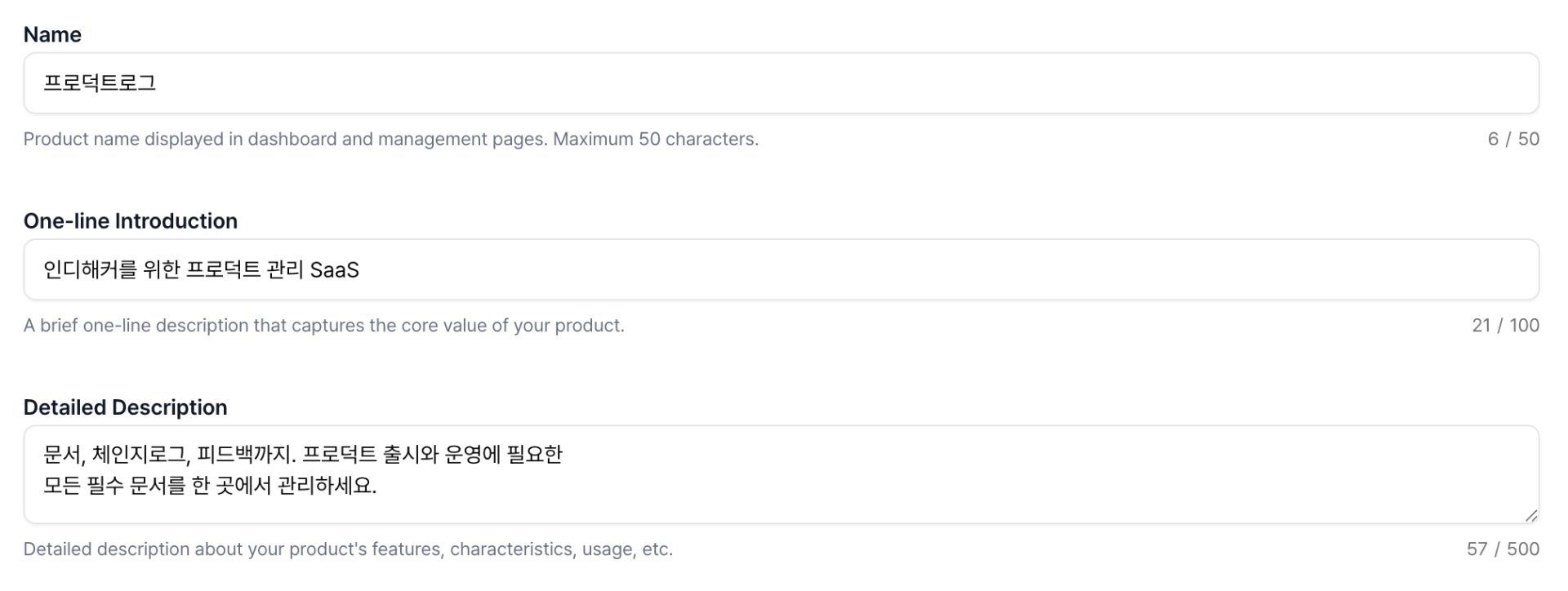Place cursor on "프로덕트로그" in Name field
This screenshot has height=591, width=1568.
pos(100,83)
